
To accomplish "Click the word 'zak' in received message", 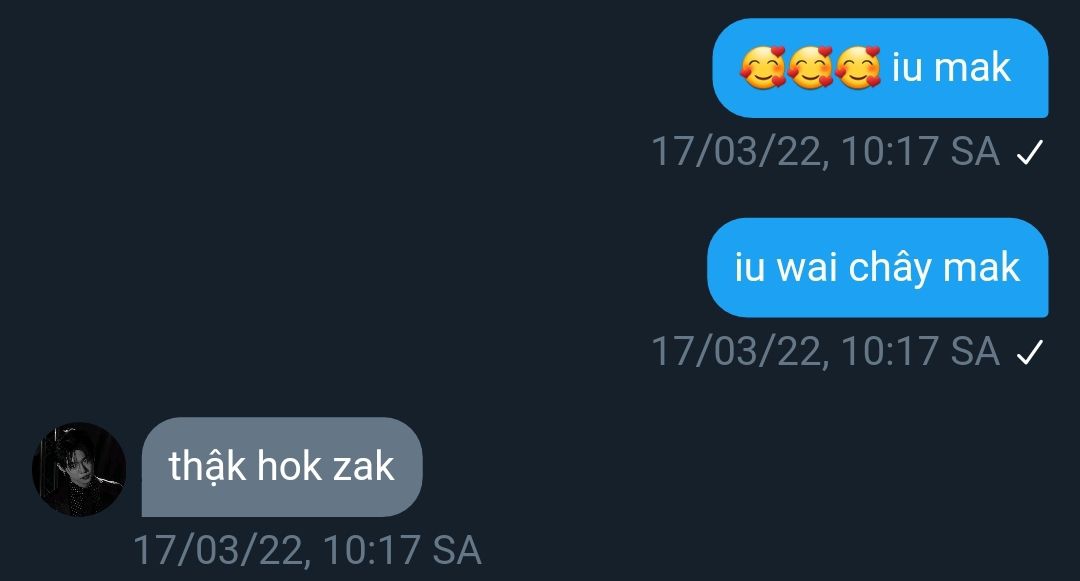I will click(364, 467).
